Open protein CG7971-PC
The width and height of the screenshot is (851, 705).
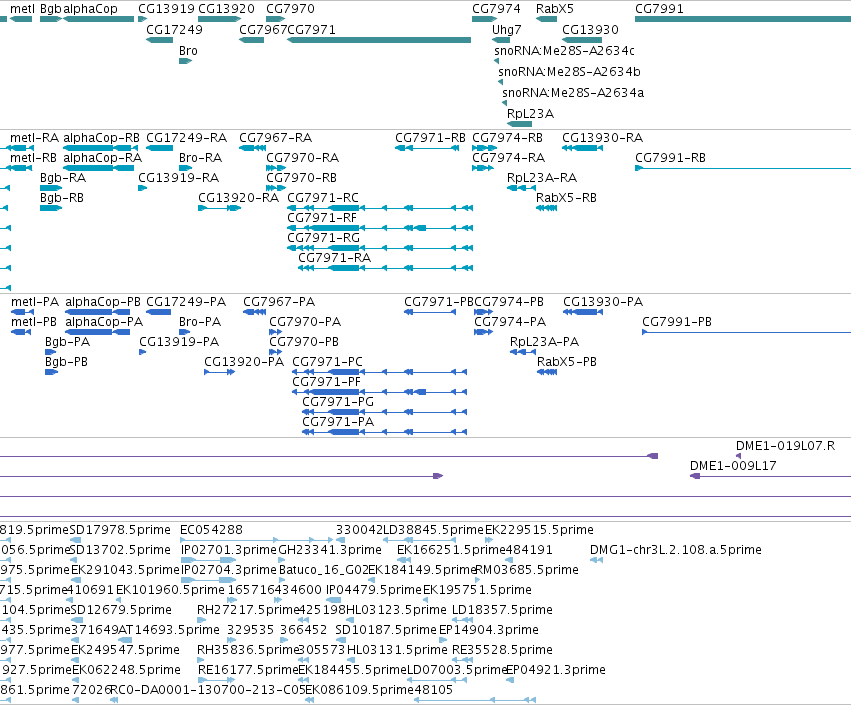coord(327,363)
